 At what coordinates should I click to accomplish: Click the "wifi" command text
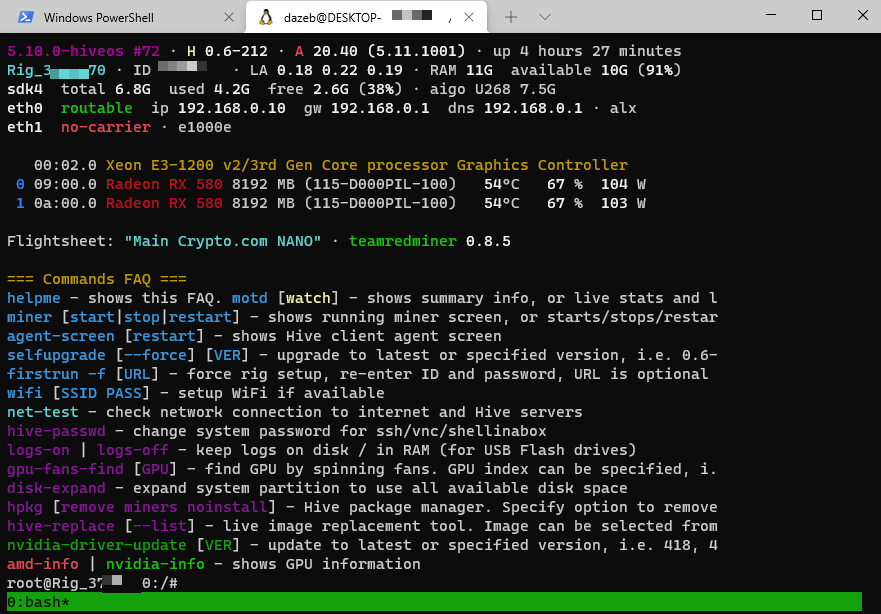click(x=25, y=393)
